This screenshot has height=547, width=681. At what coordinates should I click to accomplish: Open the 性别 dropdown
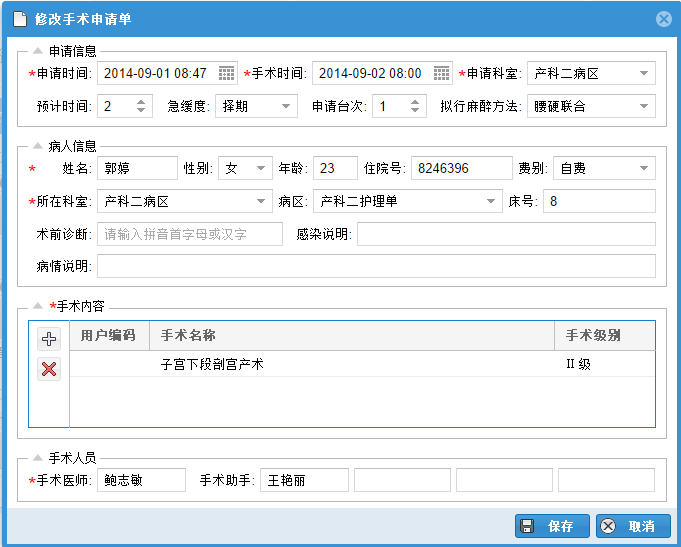click(x=261, y=168)
